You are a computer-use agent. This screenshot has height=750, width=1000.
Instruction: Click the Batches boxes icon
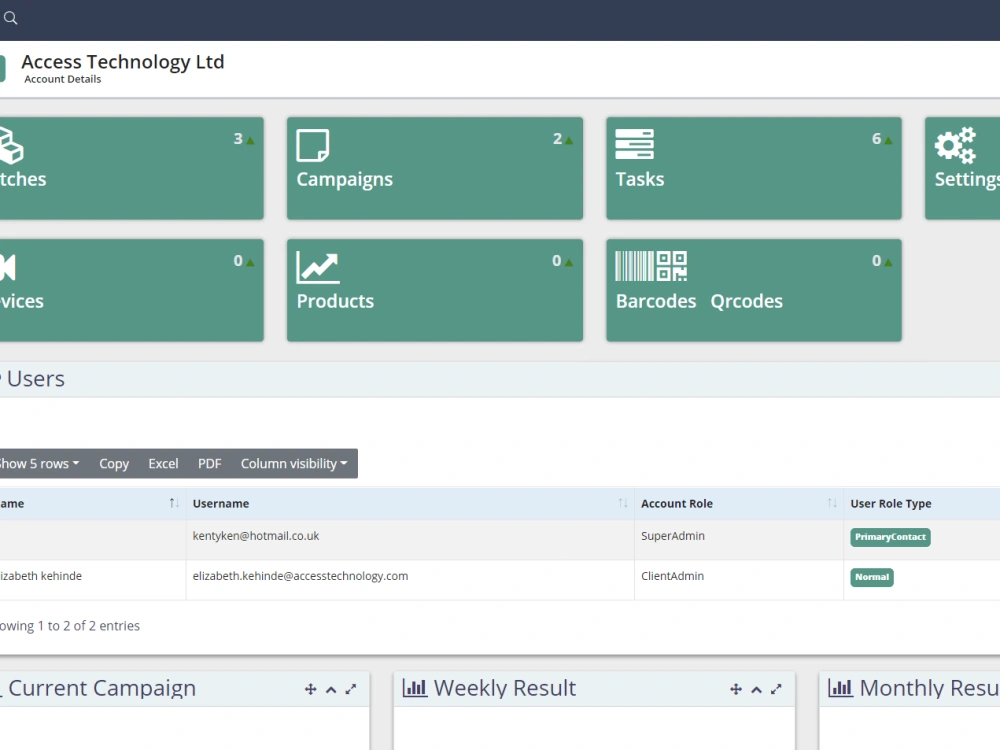pos(11,145)
